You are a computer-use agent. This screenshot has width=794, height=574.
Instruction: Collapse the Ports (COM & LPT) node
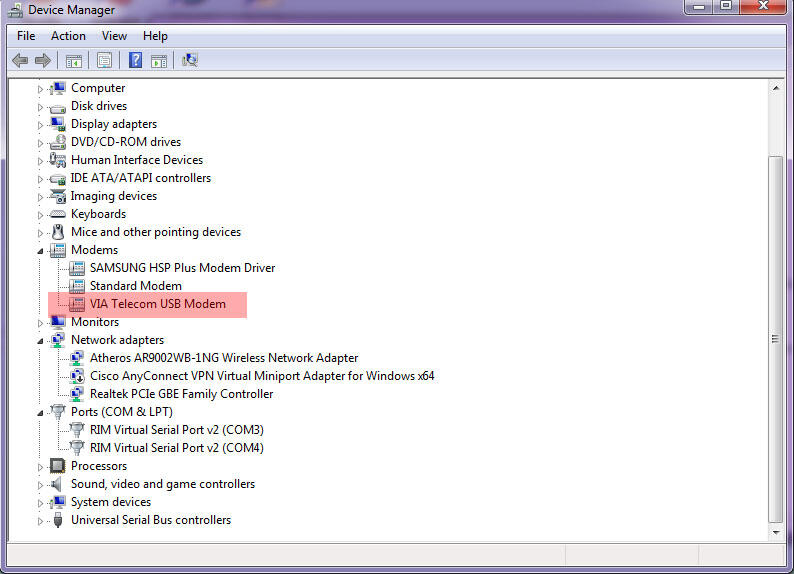[41, 412]
